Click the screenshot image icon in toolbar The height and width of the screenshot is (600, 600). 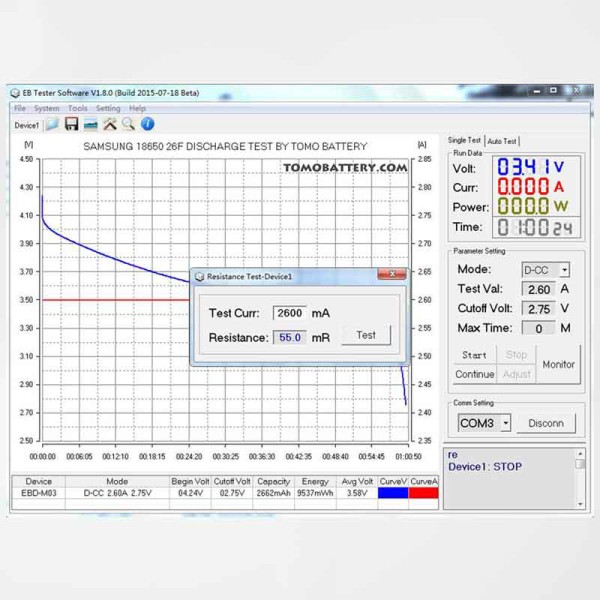click(x=90, y=124)
